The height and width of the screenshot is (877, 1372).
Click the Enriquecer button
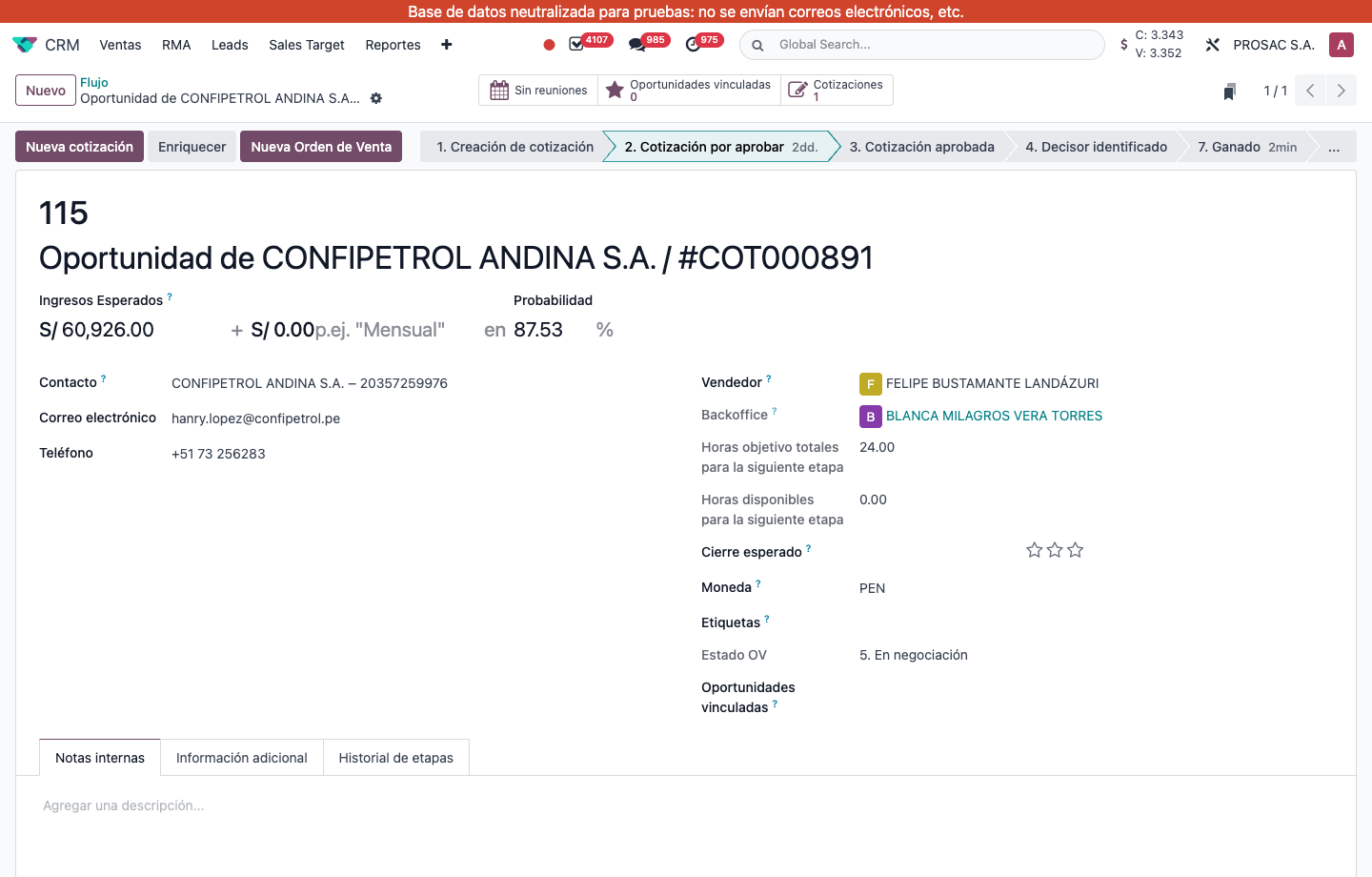[192, 147]
